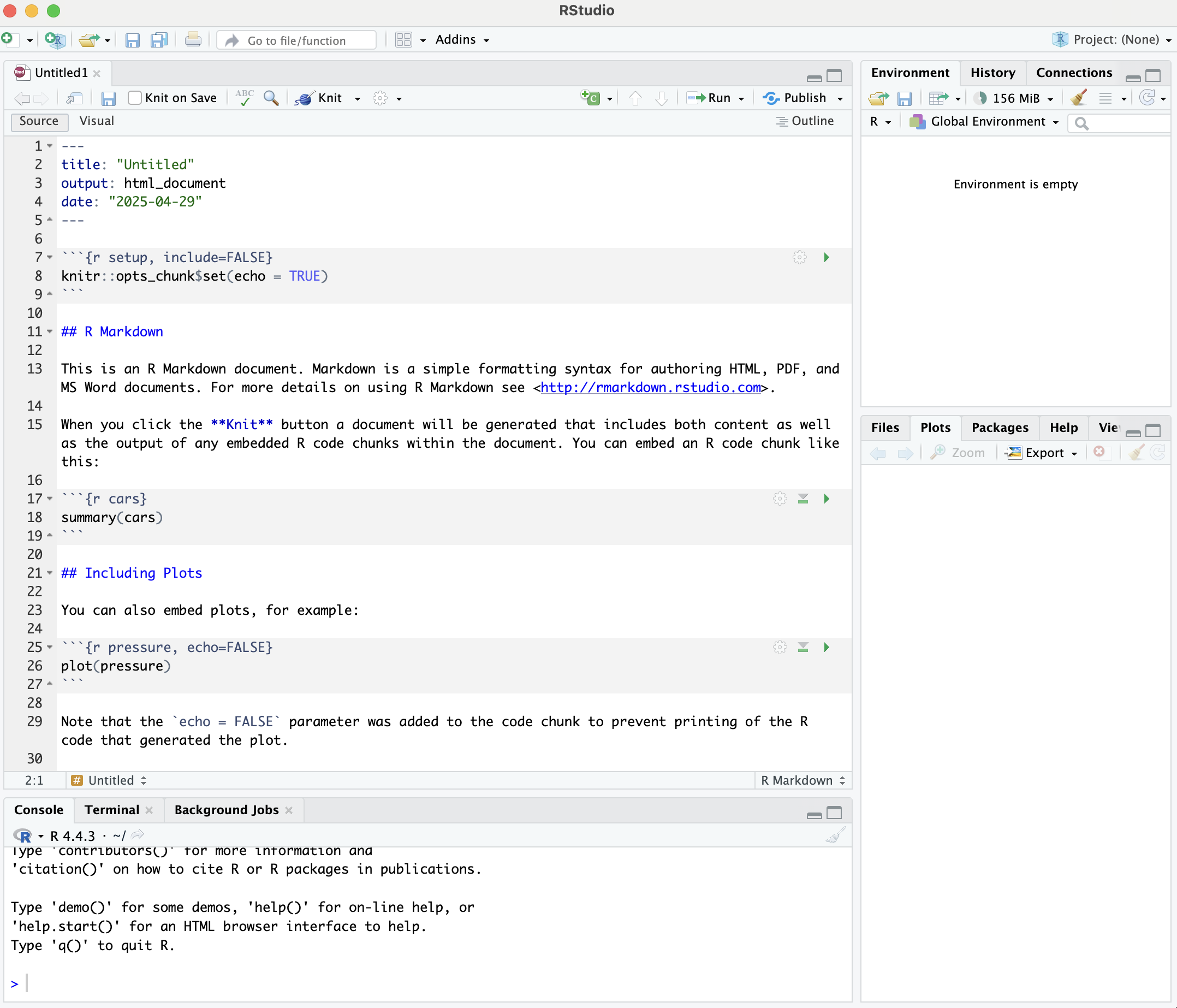The height and width of the screenshot is (1008, 1177).
Task: Switch editor to Visual mode
Action: 97,121
